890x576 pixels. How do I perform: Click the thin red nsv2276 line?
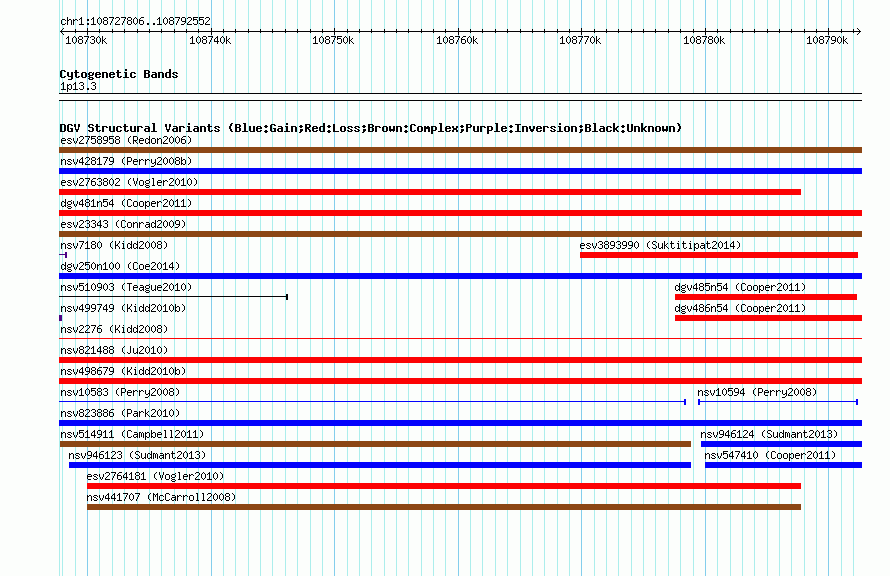(x=460, y=339)
